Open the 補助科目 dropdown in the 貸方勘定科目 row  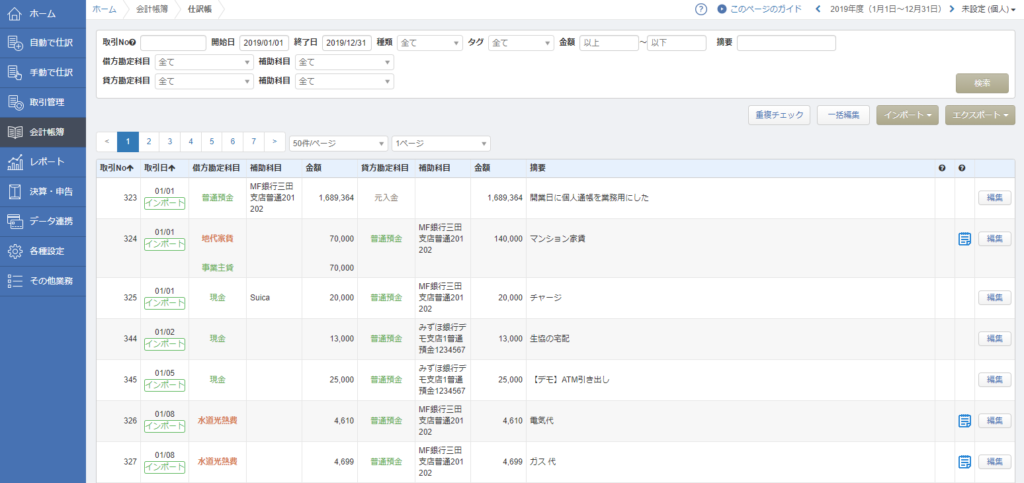[x=344, y=82]
